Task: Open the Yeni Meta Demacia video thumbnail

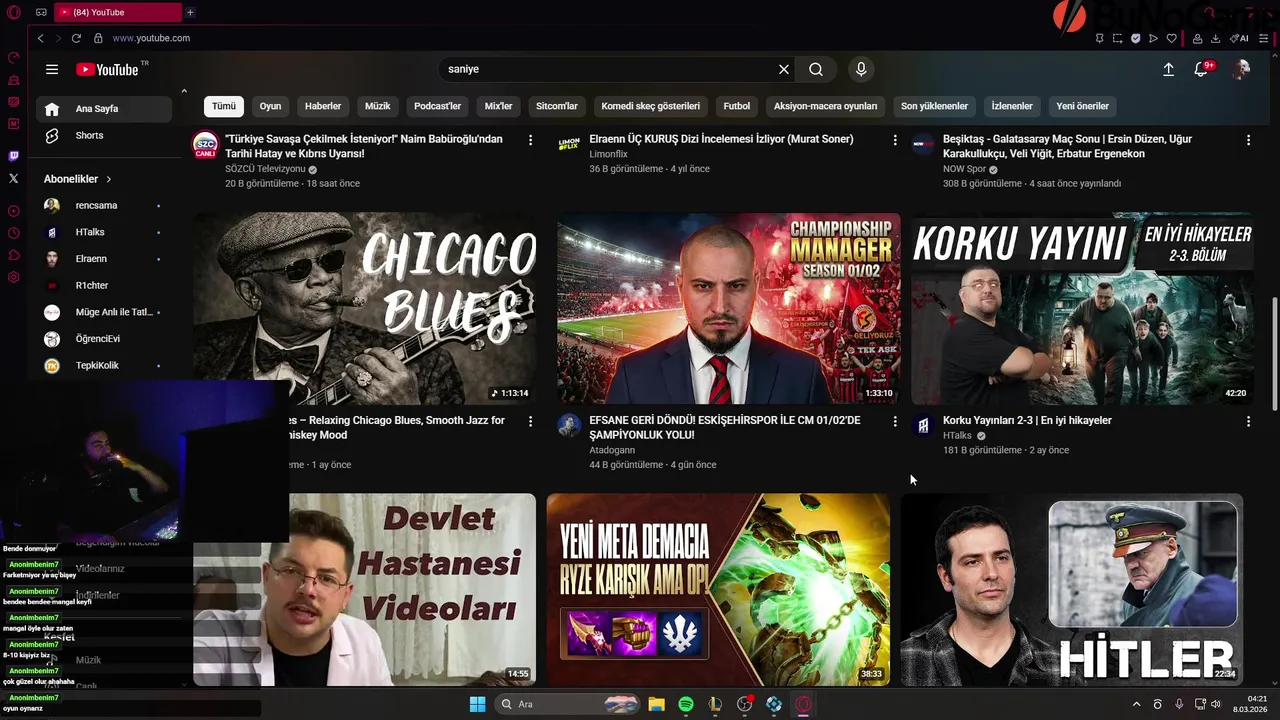Action: point(718,590)
